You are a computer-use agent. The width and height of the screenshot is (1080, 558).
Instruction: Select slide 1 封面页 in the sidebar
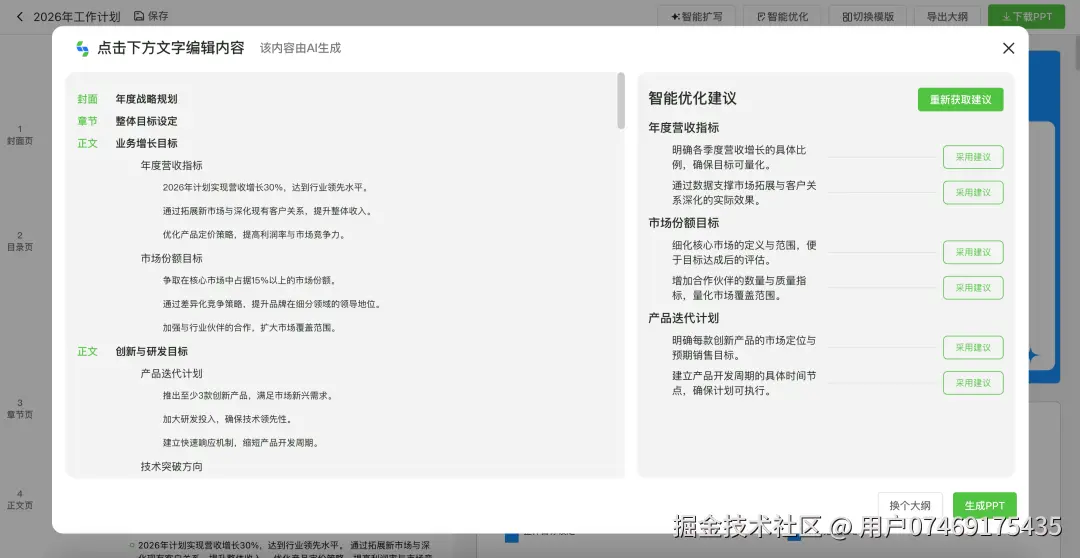(20, 135)
